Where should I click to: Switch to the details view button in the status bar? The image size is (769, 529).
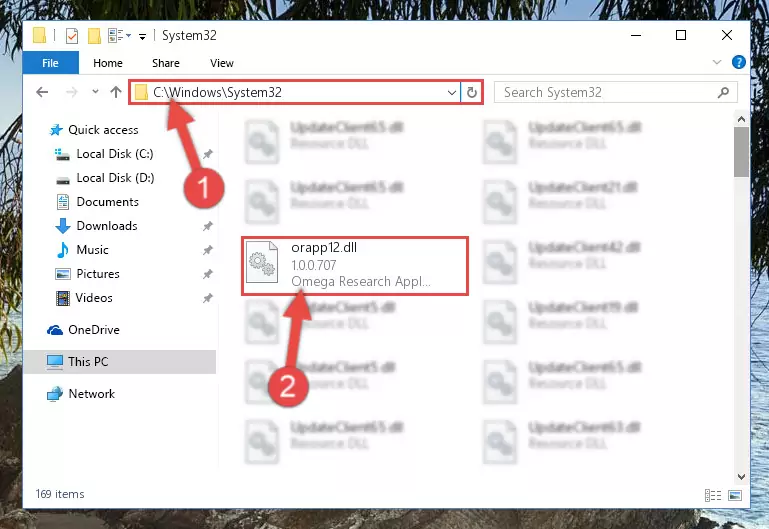[x=713, y=495]
